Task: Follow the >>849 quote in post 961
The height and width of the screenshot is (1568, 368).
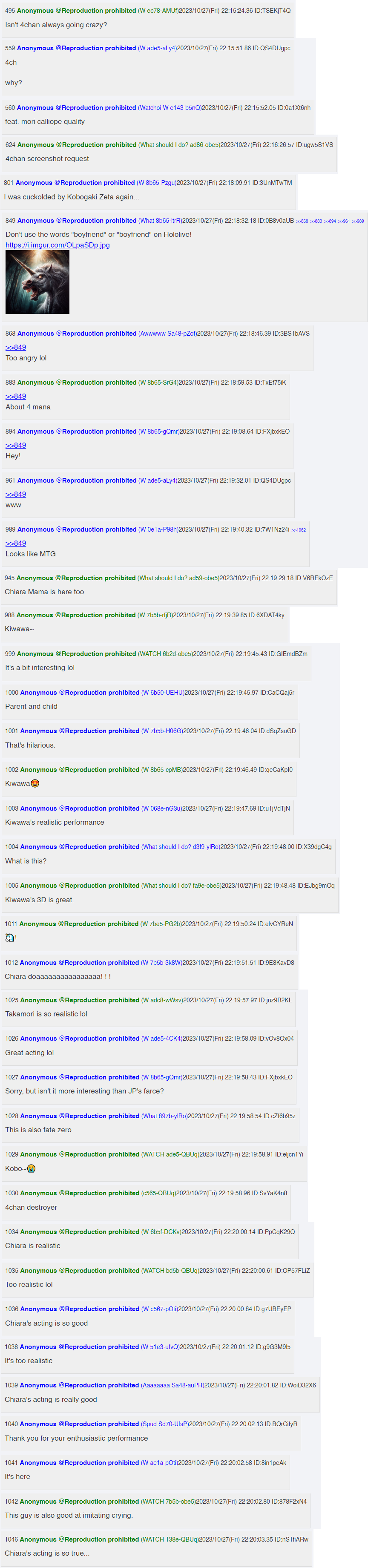Action: 16,494
